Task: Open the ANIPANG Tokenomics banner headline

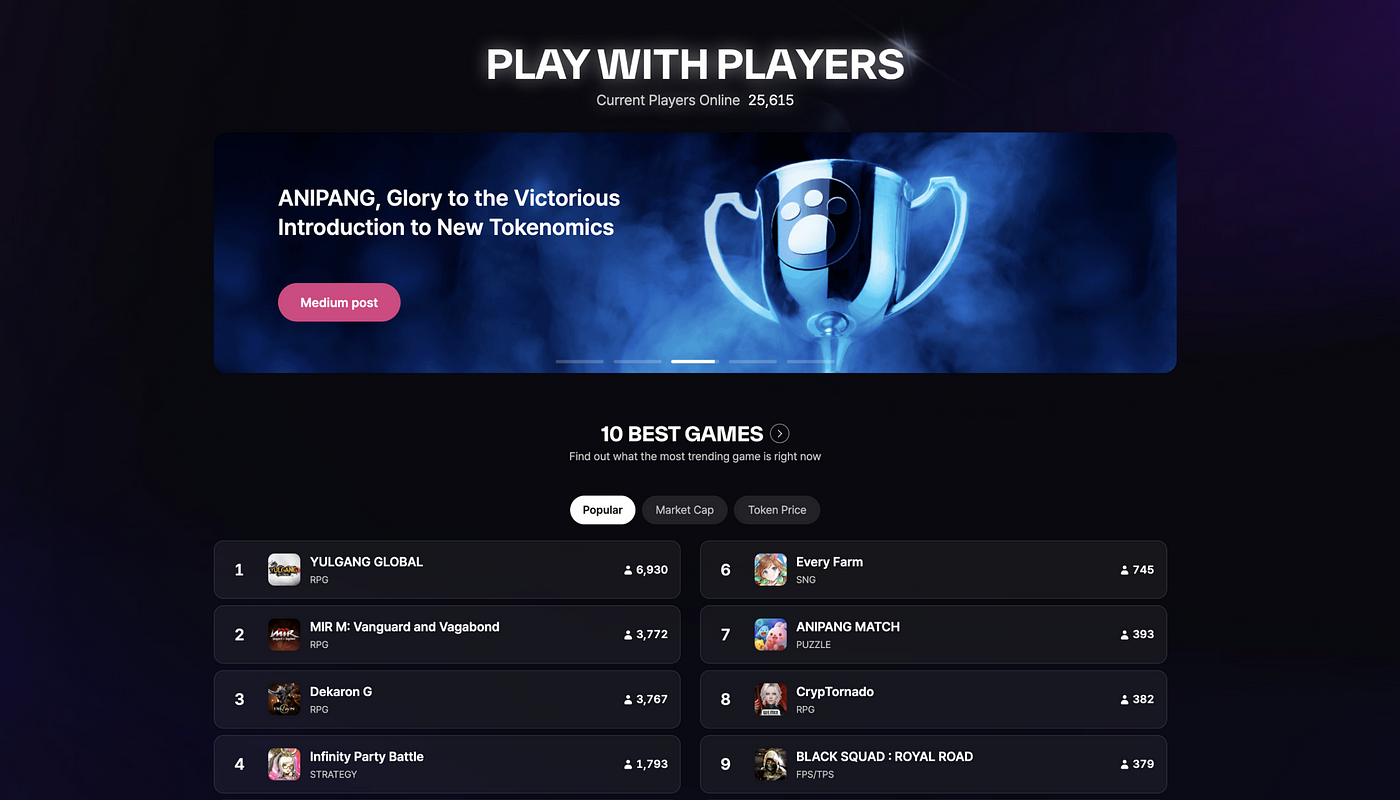Action: click(449, 213)
